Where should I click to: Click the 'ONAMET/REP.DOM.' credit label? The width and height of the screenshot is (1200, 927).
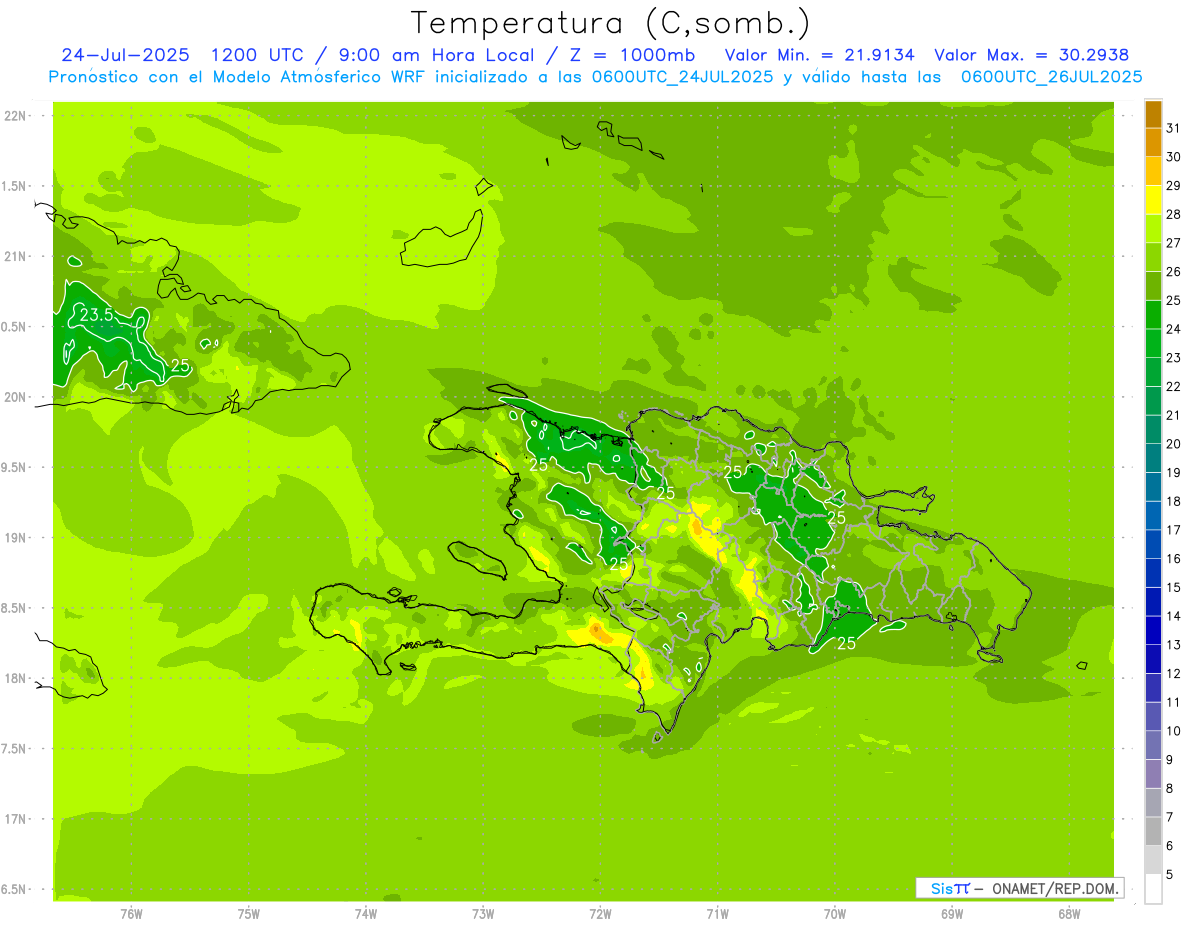(1054, 888)
